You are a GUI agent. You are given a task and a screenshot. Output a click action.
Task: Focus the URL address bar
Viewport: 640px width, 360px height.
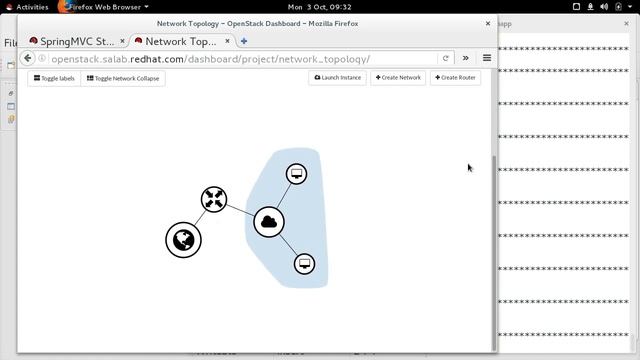click(243, 59)
